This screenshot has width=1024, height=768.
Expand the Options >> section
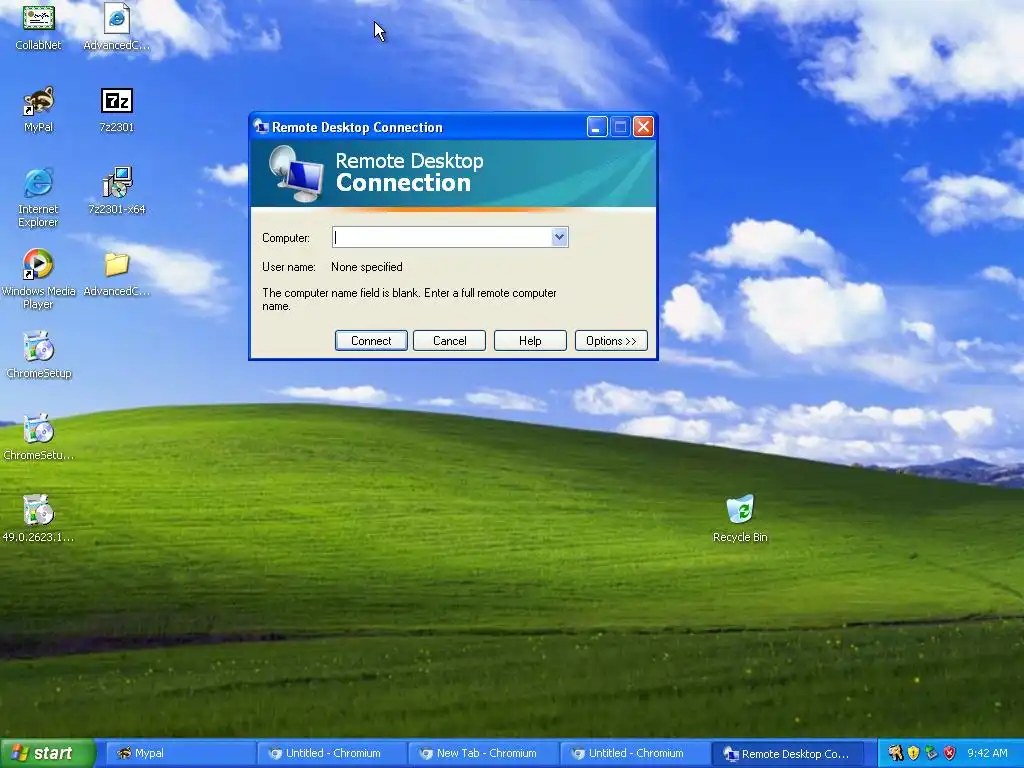tap(611, 341)
